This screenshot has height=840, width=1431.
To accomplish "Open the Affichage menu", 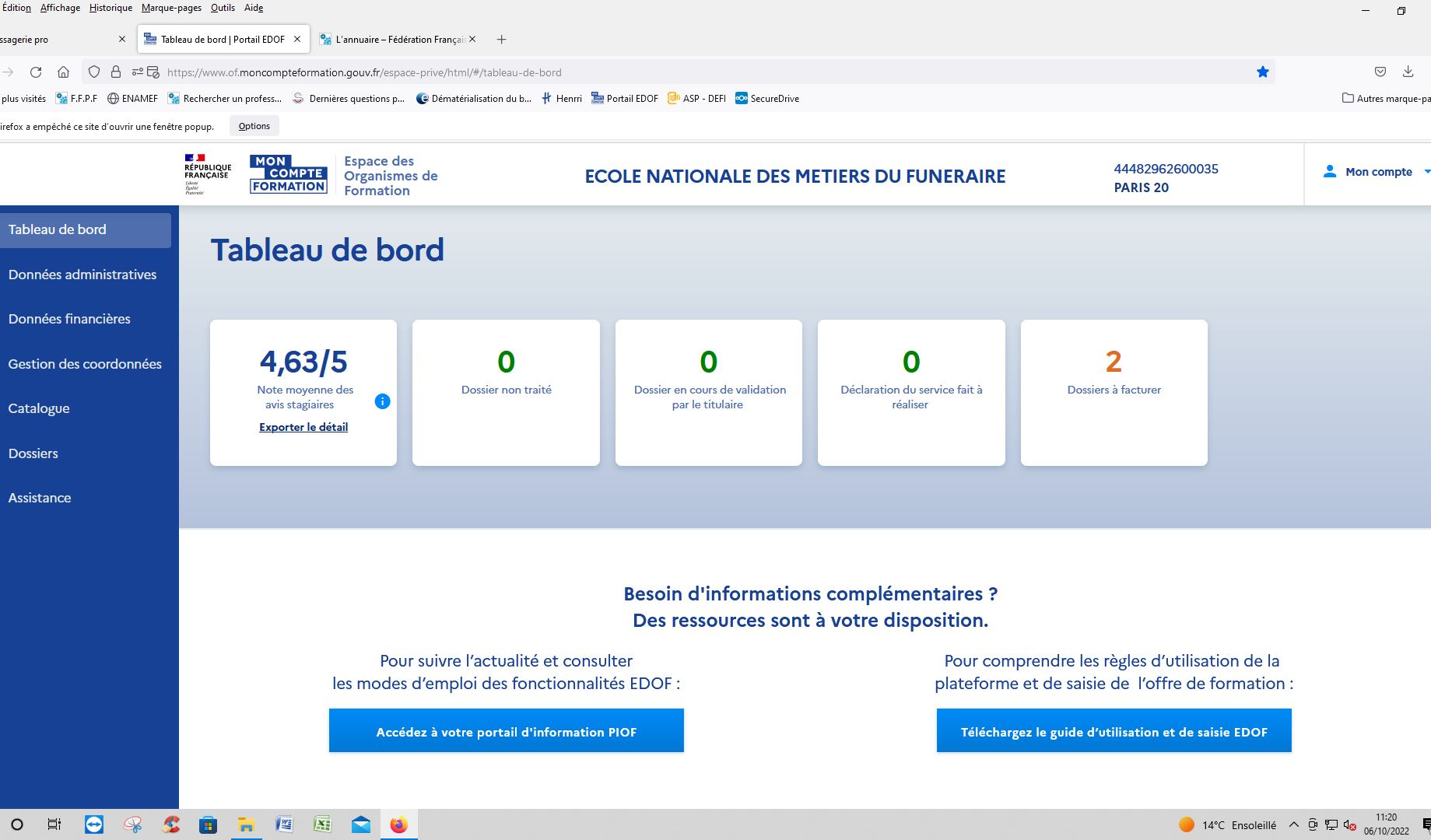I will coord(60,8).
